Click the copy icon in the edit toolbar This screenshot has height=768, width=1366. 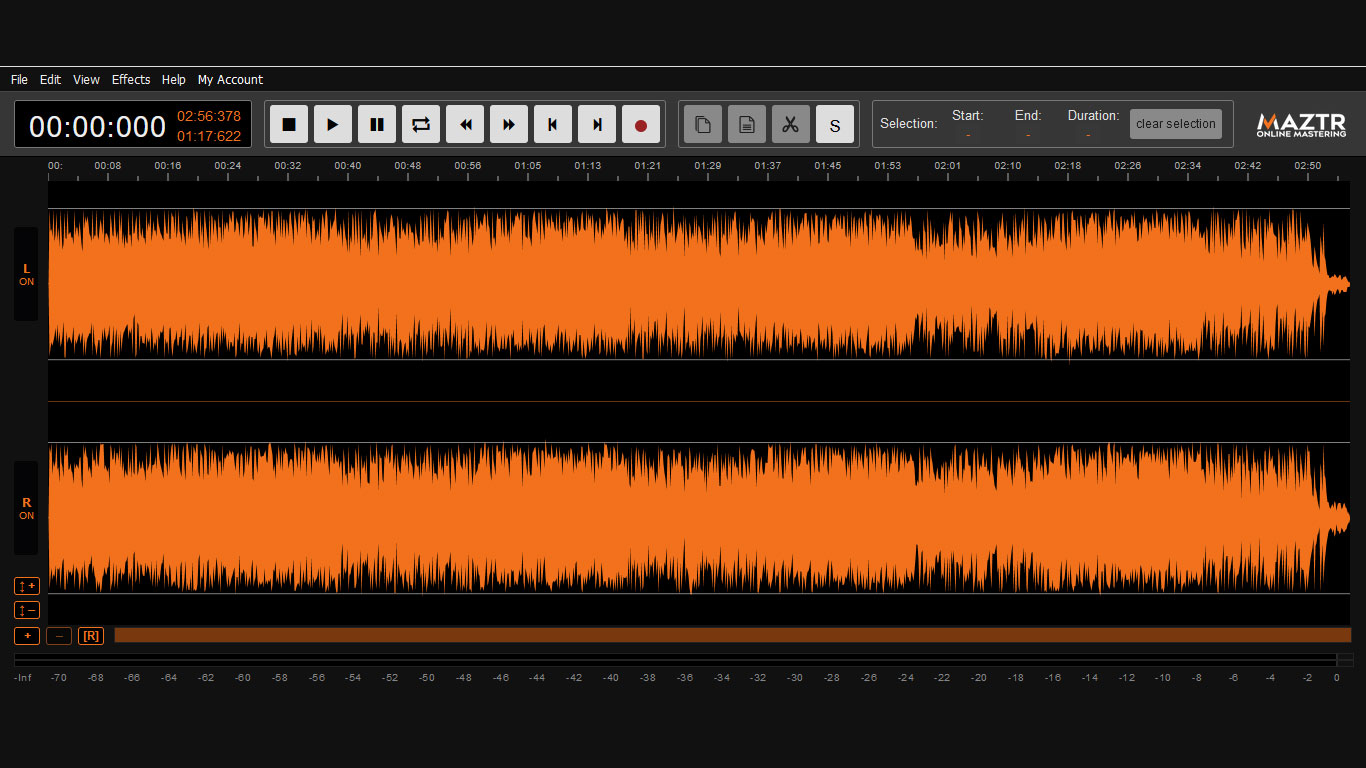pos(703,125)
